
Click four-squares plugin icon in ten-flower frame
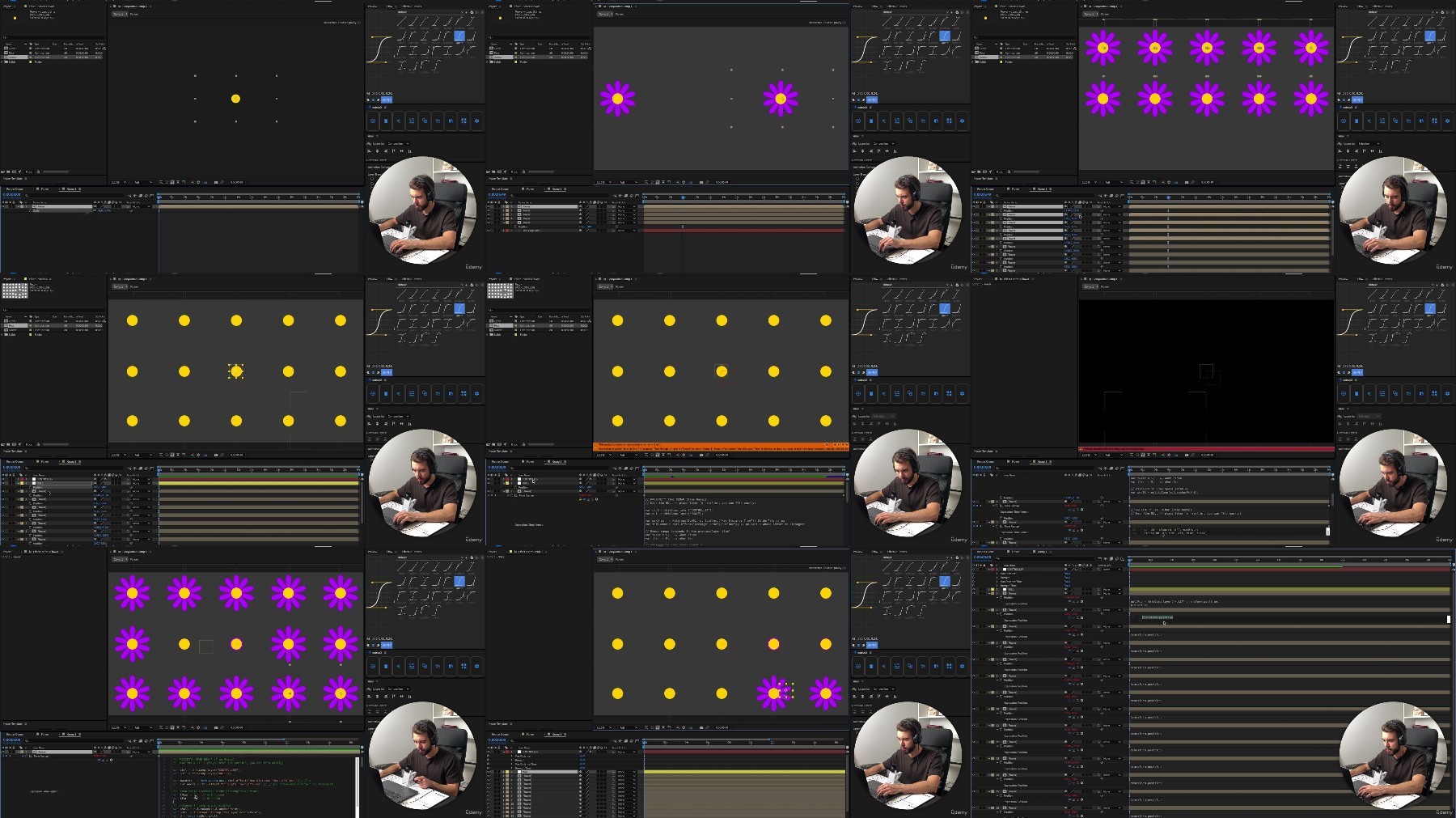1434,121
